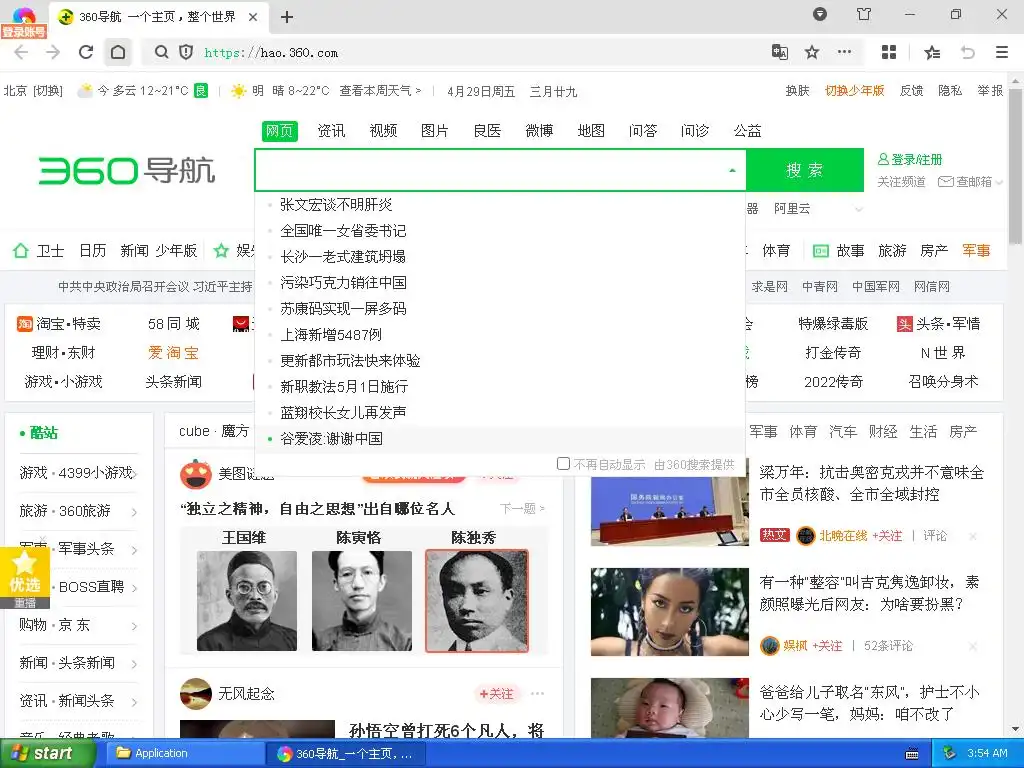Click the browser back arrow
Viewport: 1024px width, 768px height.
click(22, 52)
